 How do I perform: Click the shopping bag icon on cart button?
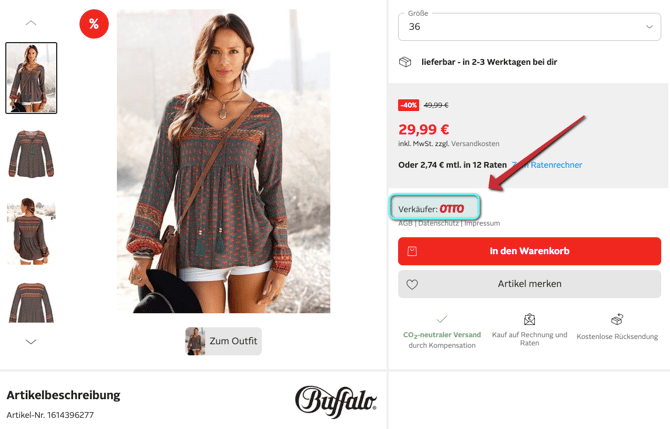pos(412,251)
